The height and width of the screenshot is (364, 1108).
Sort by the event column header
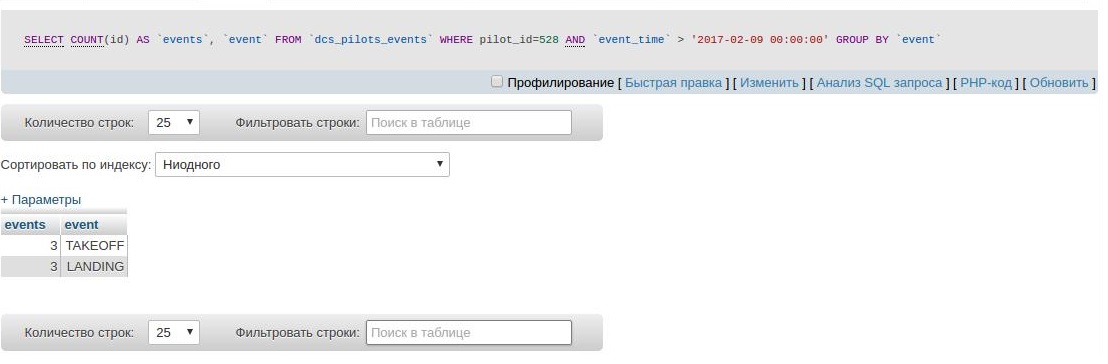point(81,225)
